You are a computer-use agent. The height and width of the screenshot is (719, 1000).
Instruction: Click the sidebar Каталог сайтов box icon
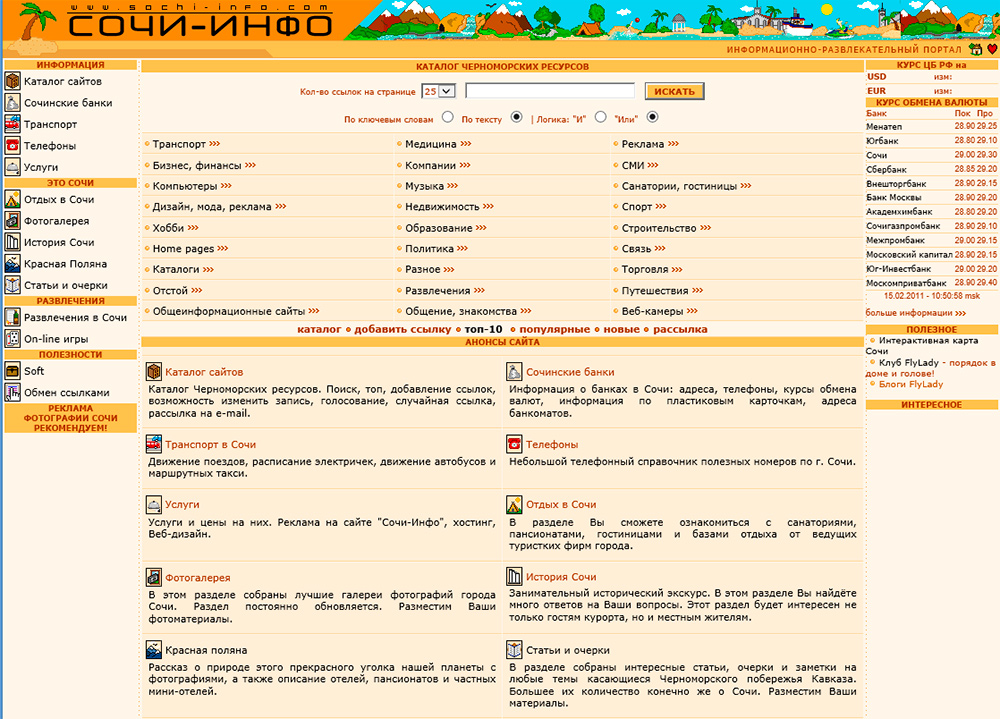13,81
